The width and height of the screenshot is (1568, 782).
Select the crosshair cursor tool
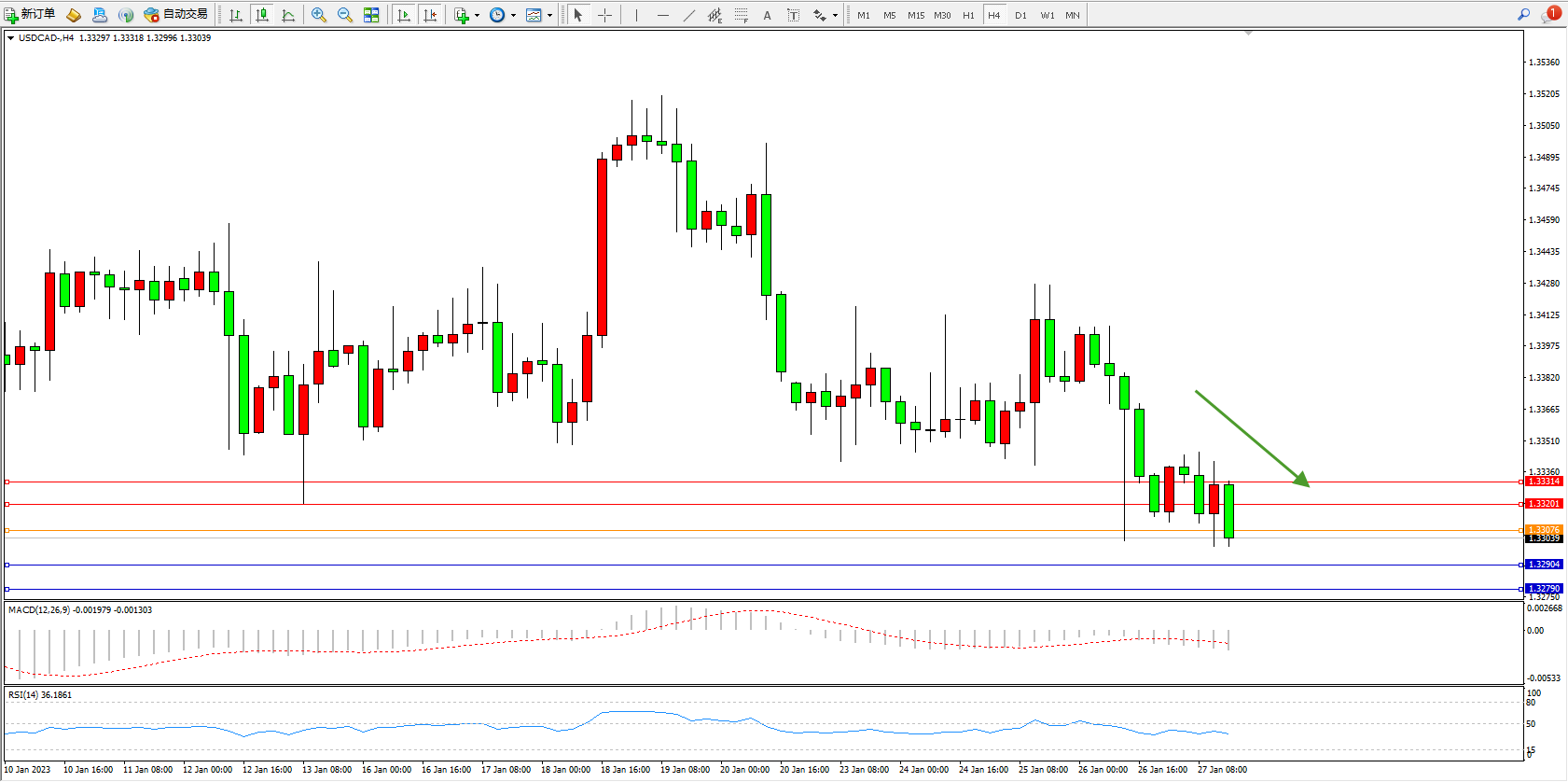[604, 15]
